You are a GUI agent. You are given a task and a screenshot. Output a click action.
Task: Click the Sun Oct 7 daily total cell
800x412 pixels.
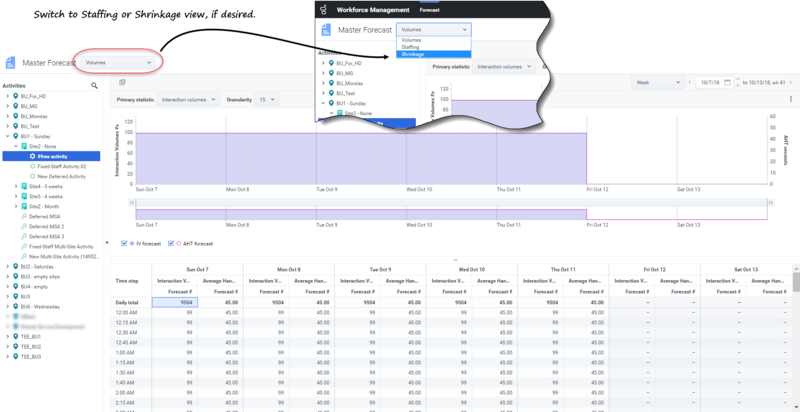tap(174, 301)
